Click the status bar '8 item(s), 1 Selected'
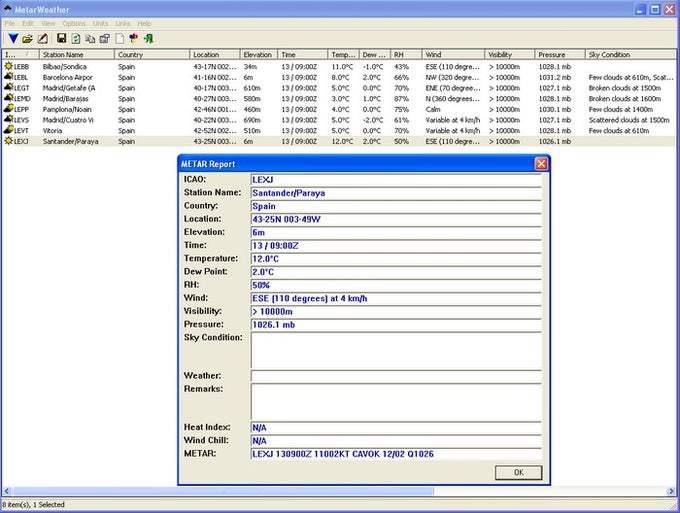This screenshot has height=513, width=680. tap(34, 505)
